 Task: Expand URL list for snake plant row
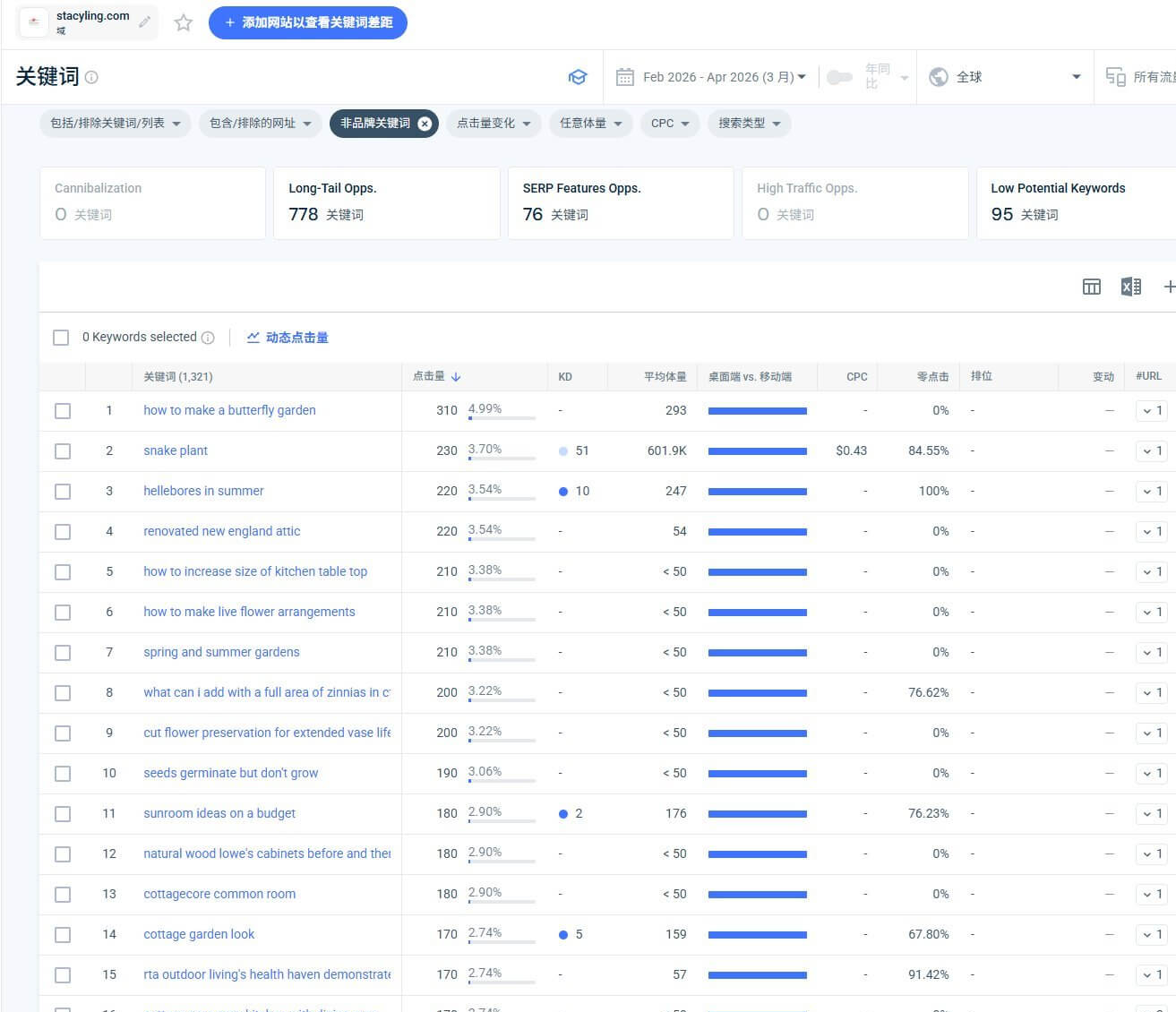click(x=1151, y=451)
